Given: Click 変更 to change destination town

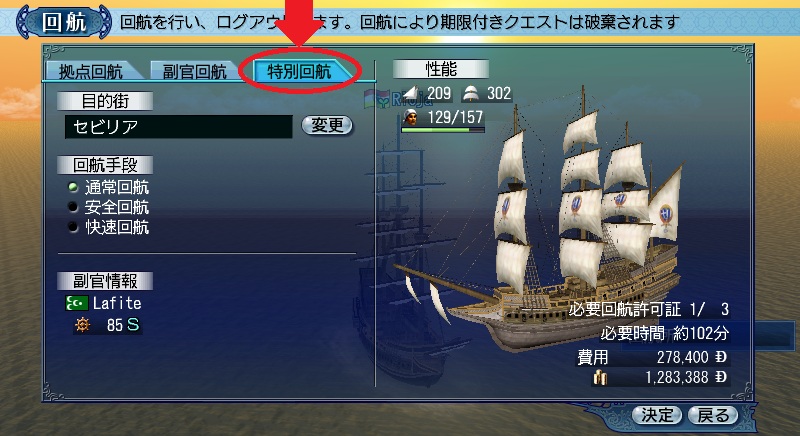Looking at the screenshot, I should tap(327, 125).
